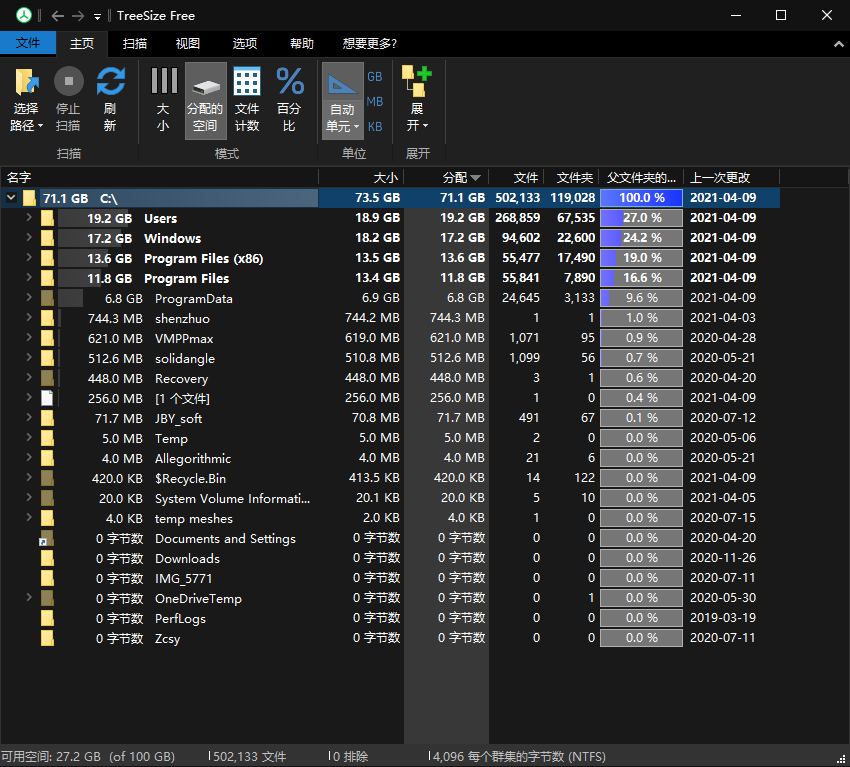Click the 想要更多? tab link
This screenshot has width=850, height=767.
[x=369, y=44]
